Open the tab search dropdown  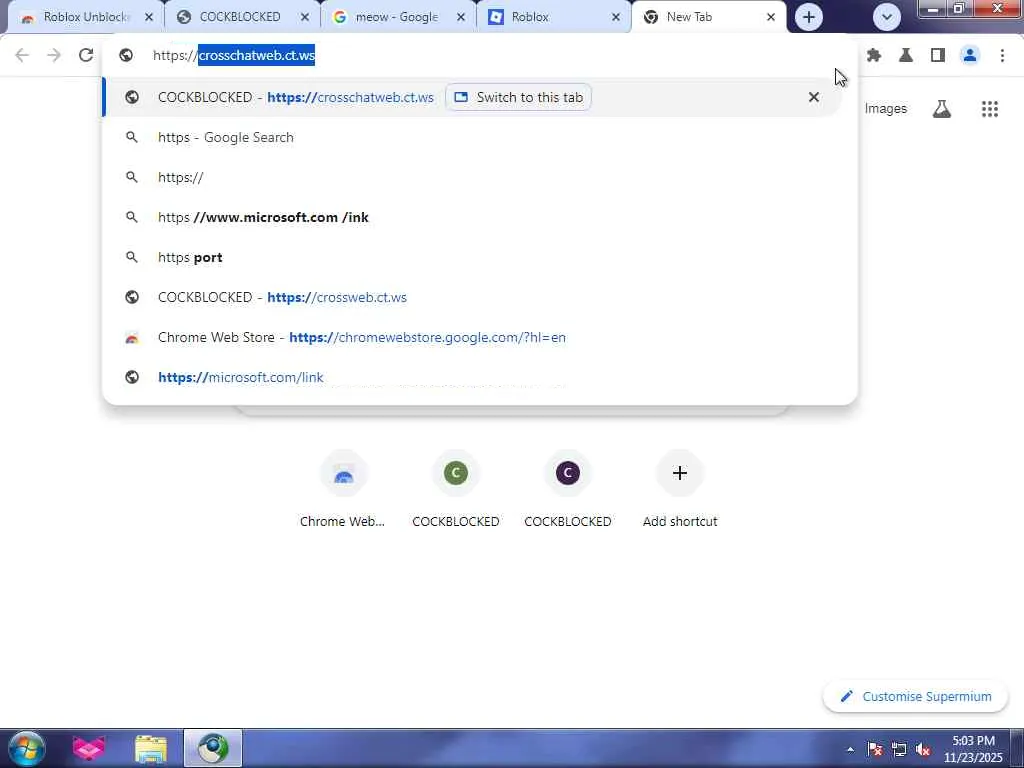click(887, 17)
